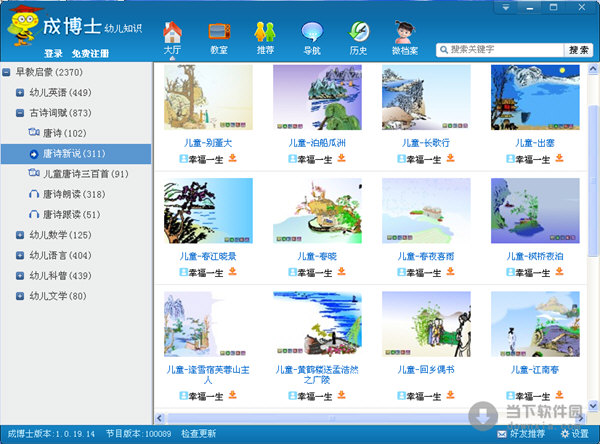Open the 儿童-枫桥夜泊 thumbnail
Screen dimensions: 600x444
(535, 211)
